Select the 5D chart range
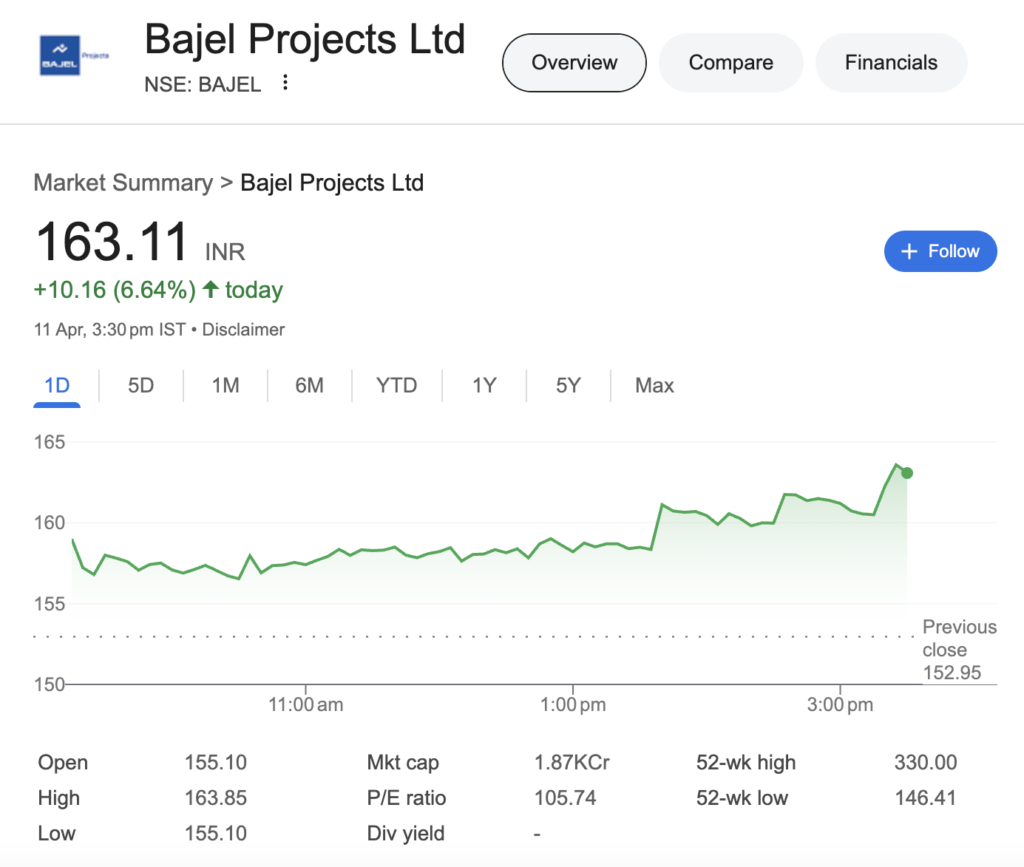Screen dimensions: 1024x867 (x=141, y=385)
